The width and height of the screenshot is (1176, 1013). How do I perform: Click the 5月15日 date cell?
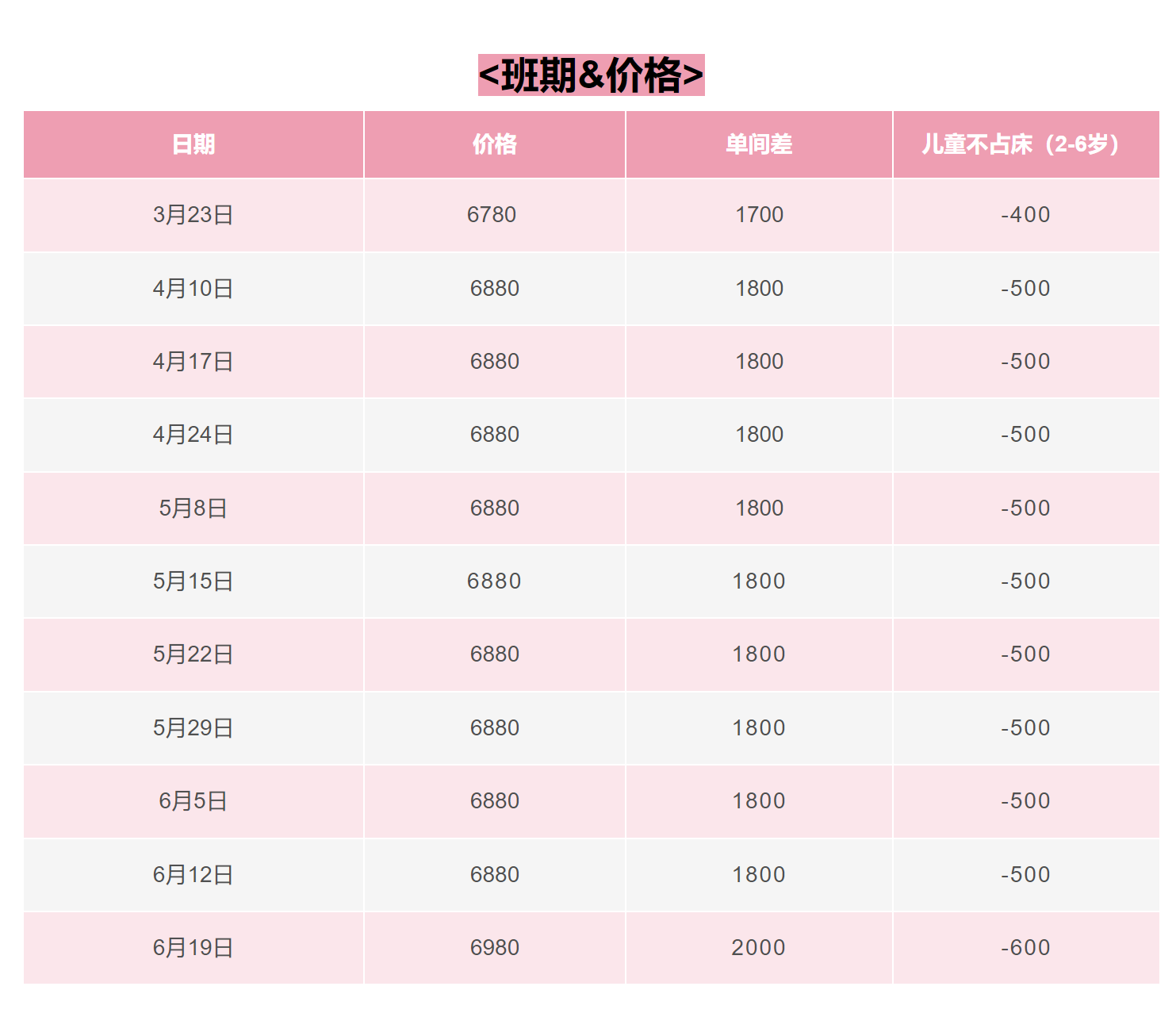tap(193, 581)
